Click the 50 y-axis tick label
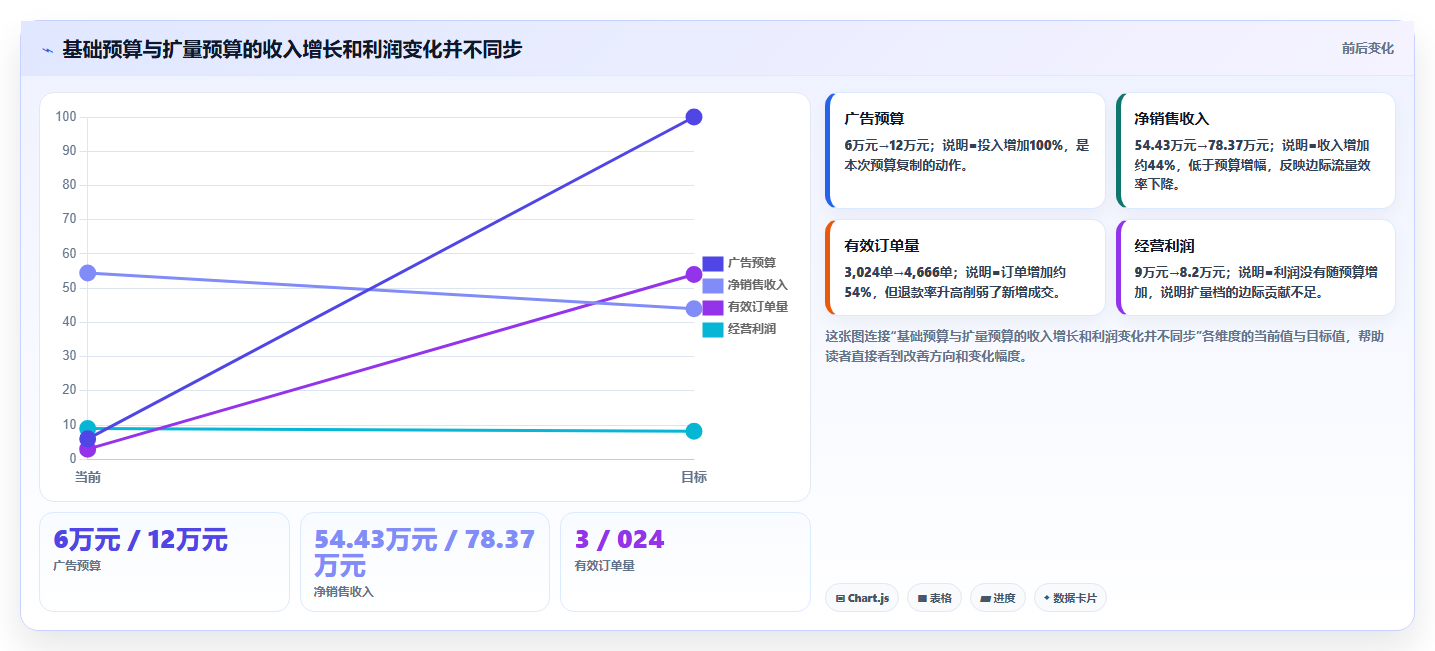 tap(70, 288)
